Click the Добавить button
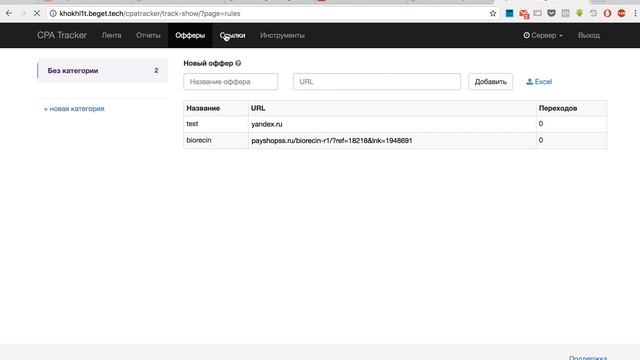This screenshot has height=360, width=640. click(x=490, y=82)
